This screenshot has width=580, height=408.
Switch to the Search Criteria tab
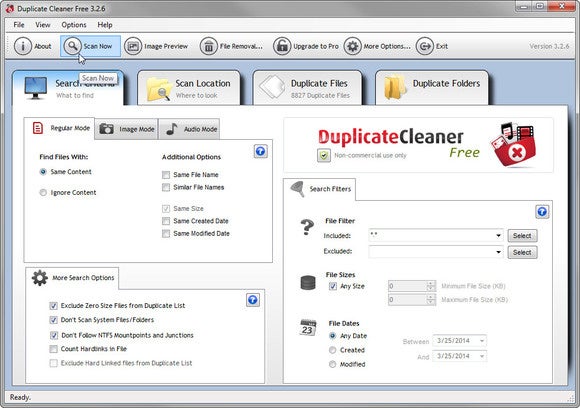[x=68, y=88]
